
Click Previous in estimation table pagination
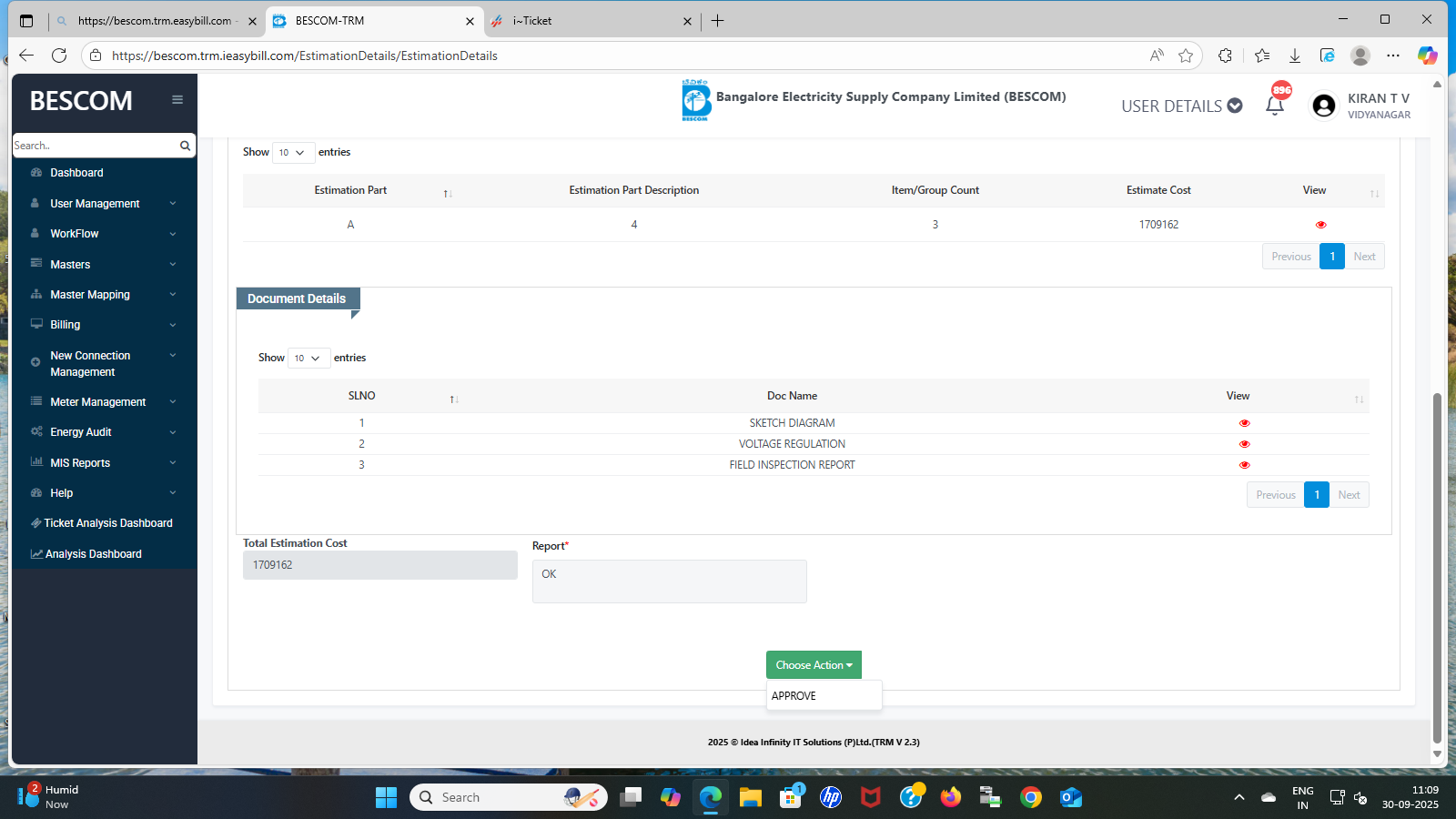[x=1290, y=257]
